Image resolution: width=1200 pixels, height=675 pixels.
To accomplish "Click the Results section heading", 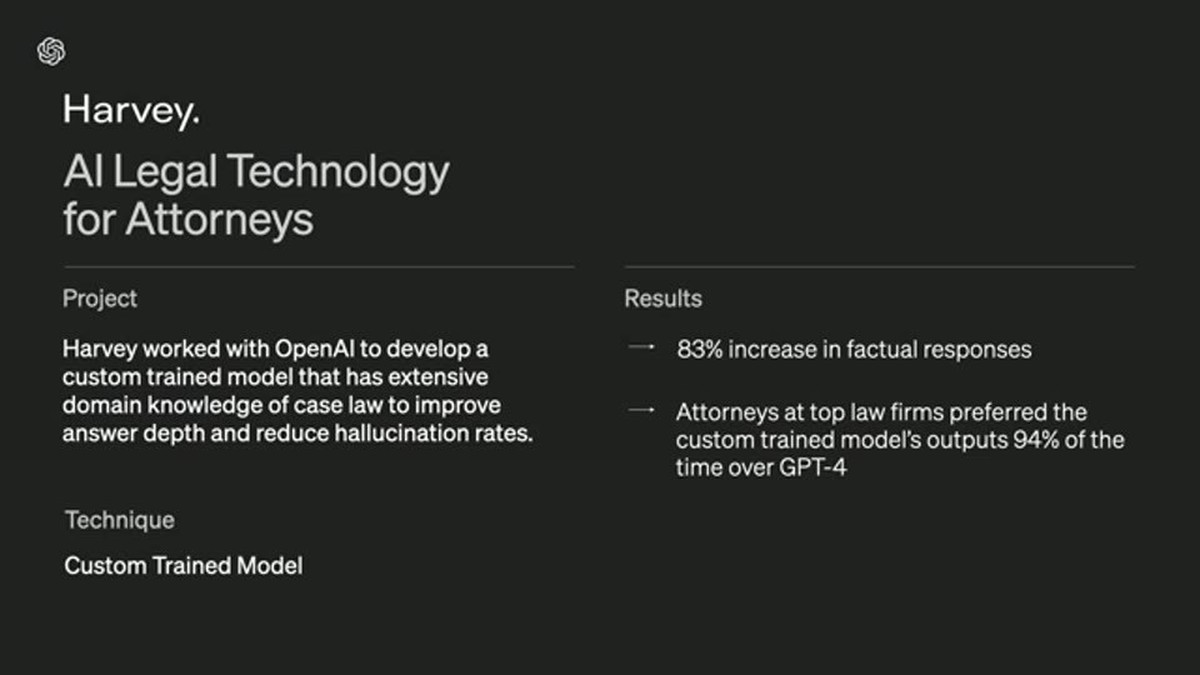I will click(x=663, y=298).
